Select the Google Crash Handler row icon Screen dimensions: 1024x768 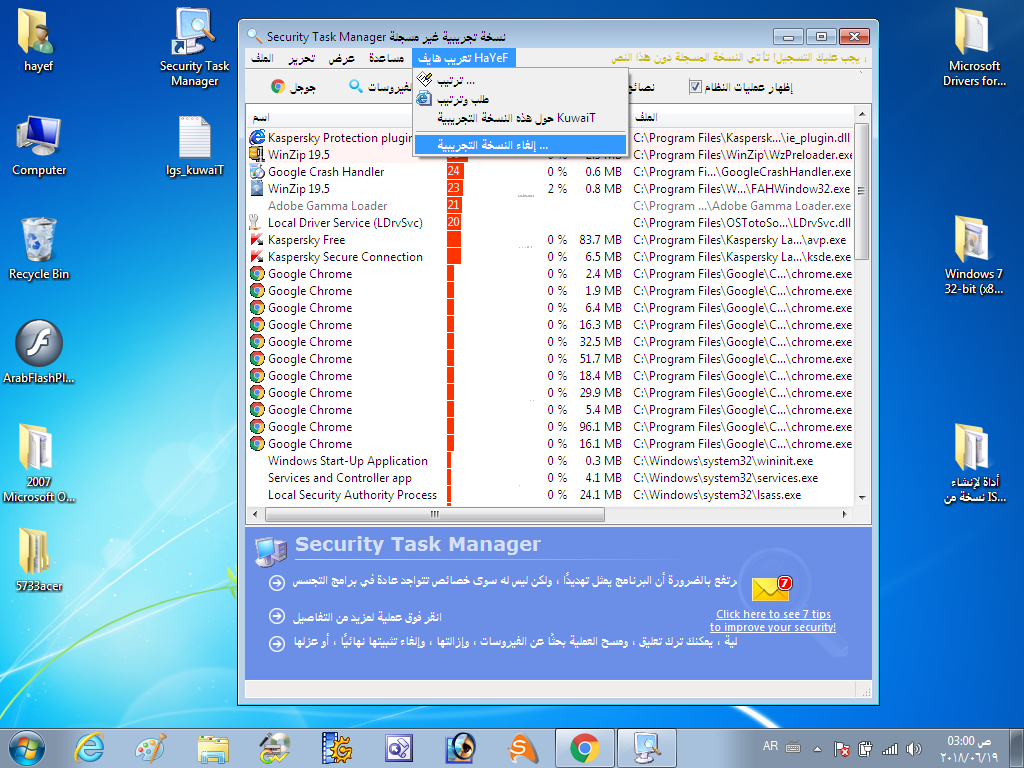(x=257, y=172)
